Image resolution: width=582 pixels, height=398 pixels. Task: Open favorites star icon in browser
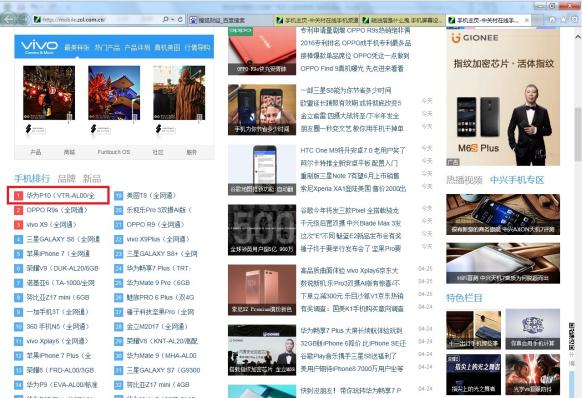pos(564,19)
